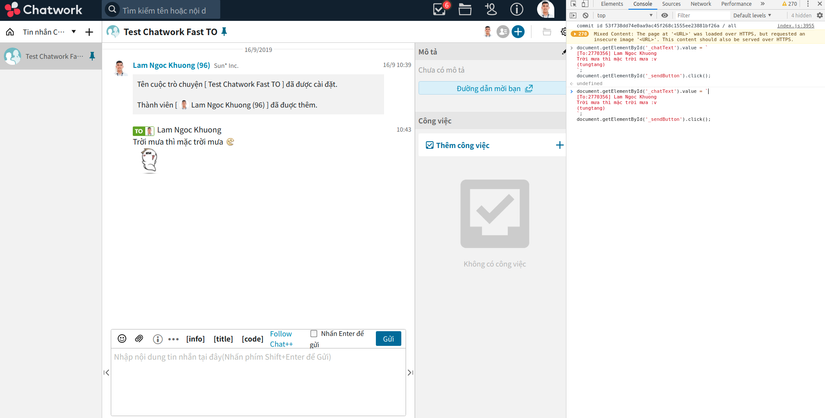Click the TO badge on the 10:43 message
This screenshot has width=825, height=418.
(139, 131)
